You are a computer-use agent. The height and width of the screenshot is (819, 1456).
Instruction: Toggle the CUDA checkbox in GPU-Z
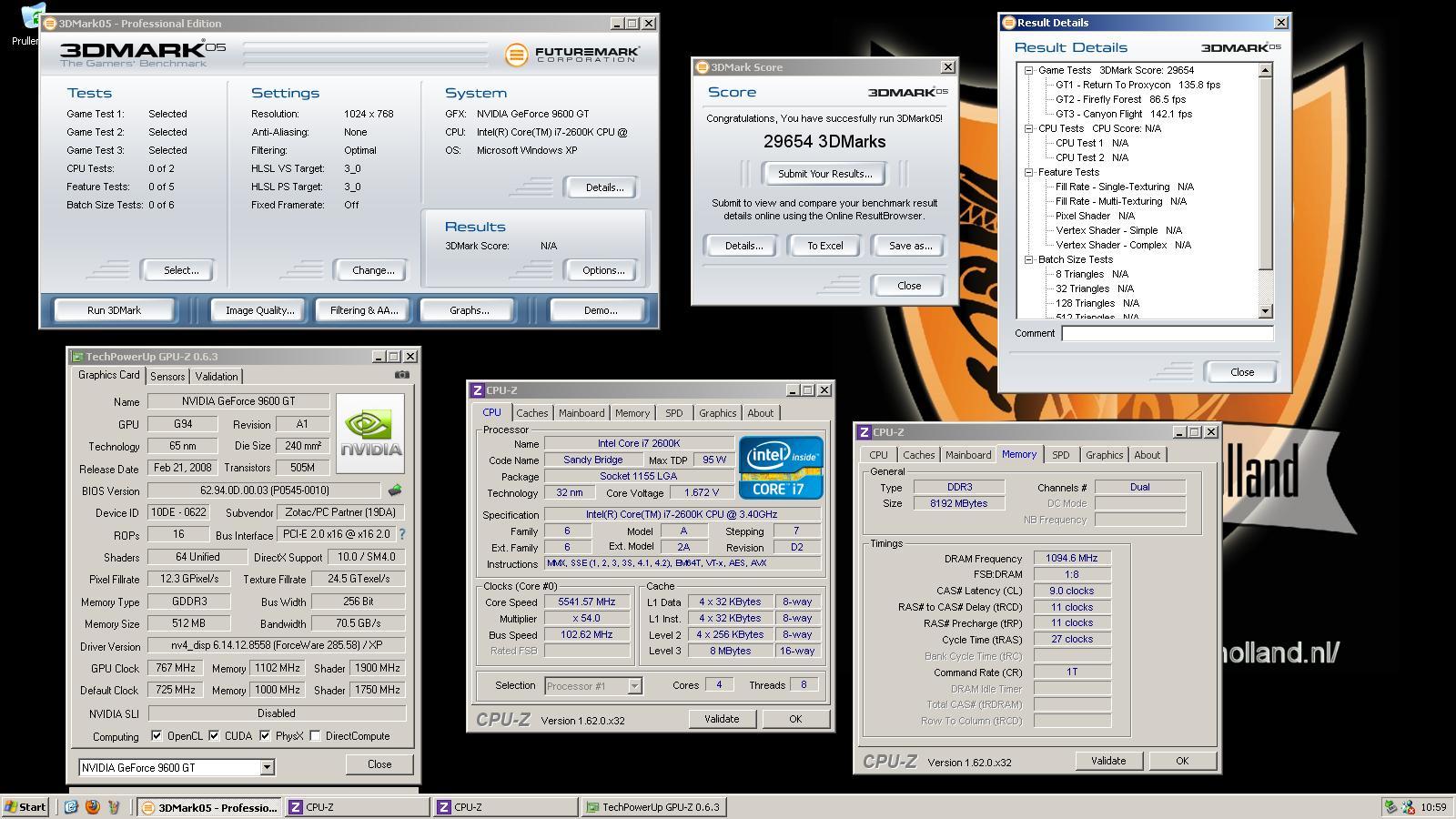[214, 736]
